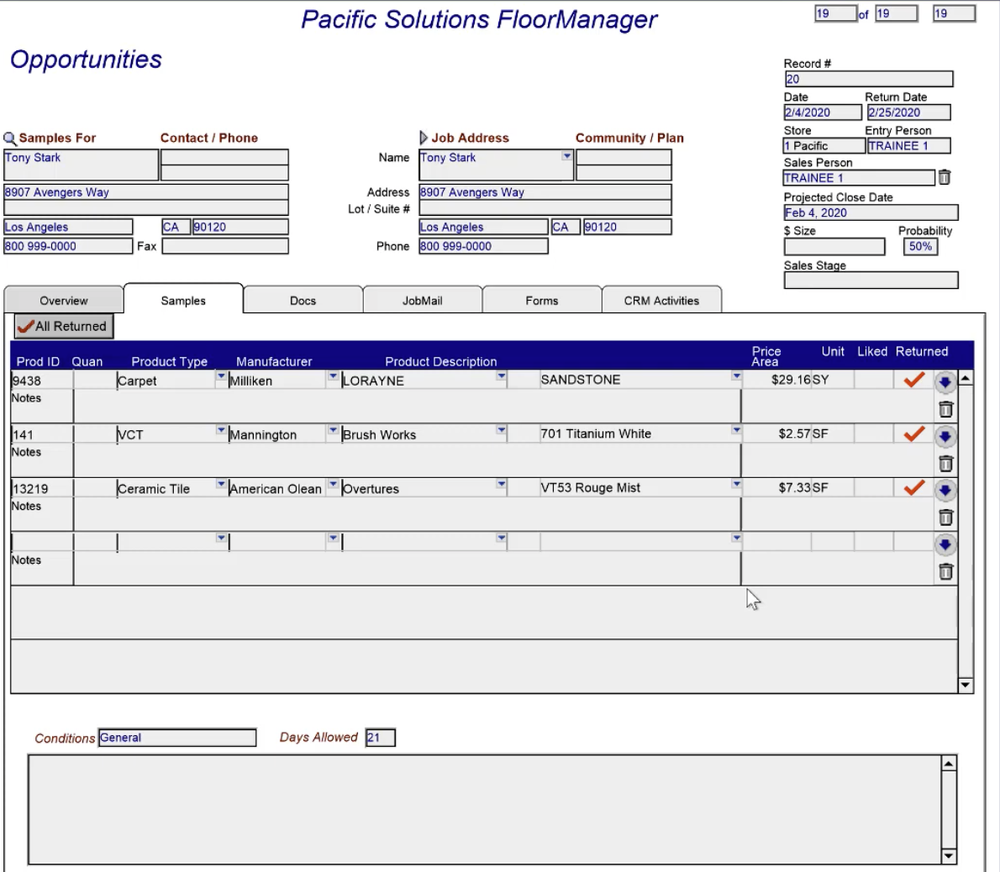Toggle Returned checkmark for 701 Titanium White
The height and width of the screenshot is (872, 1000).
tap(914, 434)
